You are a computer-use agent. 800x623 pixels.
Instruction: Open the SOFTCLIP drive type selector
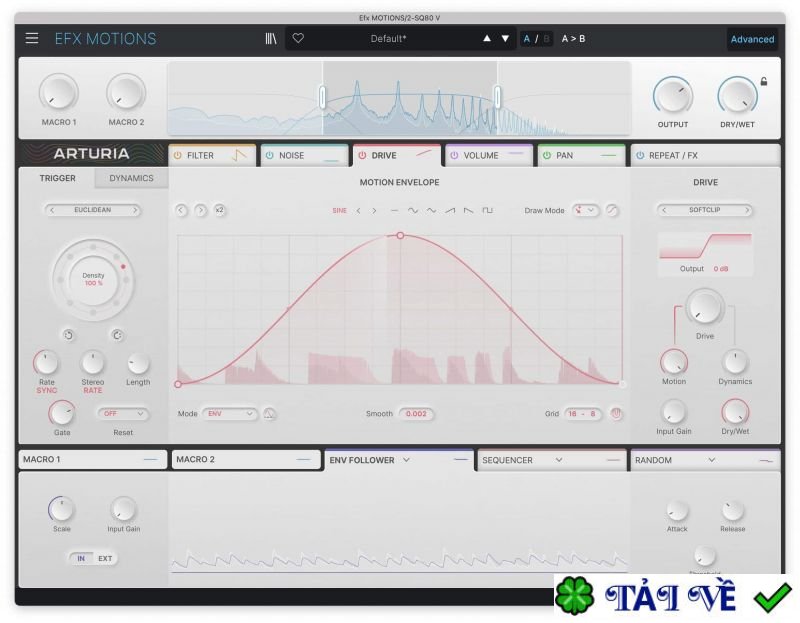pyautogui.click(x=705, y=210)
